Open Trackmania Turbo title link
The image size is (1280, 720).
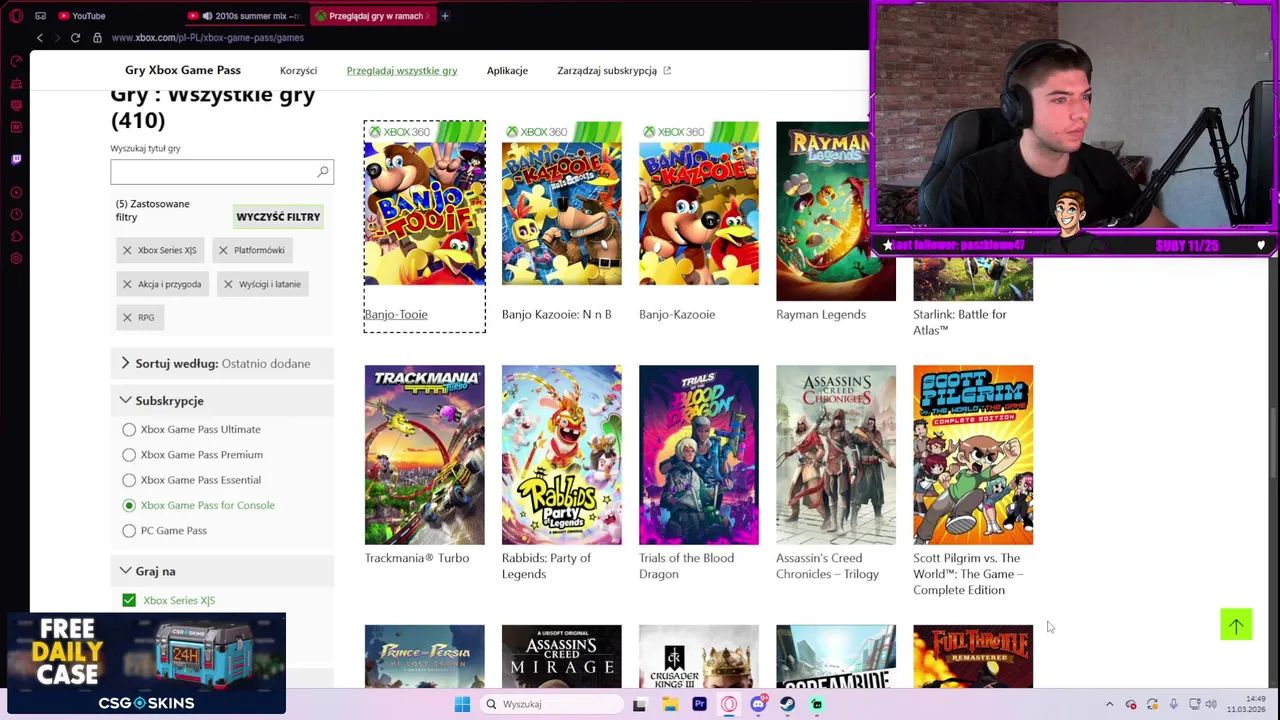(417, 558)
